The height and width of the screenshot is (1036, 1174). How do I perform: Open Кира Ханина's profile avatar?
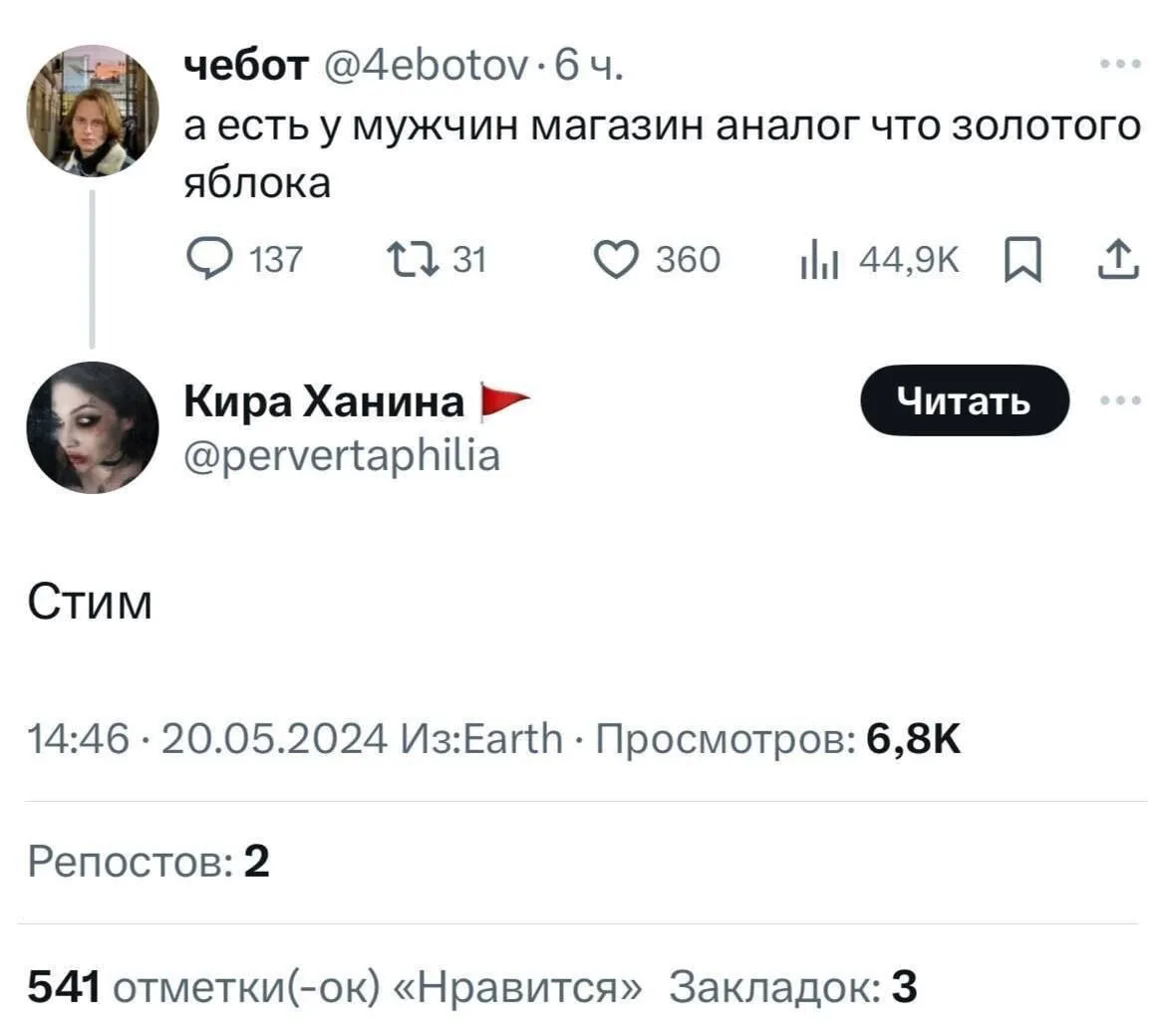[x=92, y=427]
